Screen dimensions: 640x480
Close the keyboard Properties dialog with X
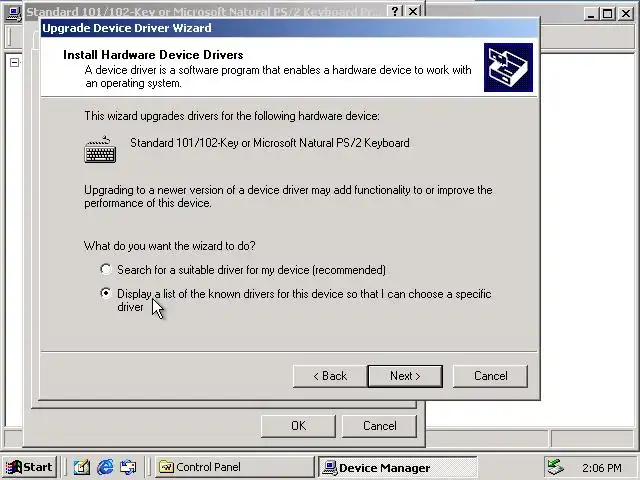413,11
